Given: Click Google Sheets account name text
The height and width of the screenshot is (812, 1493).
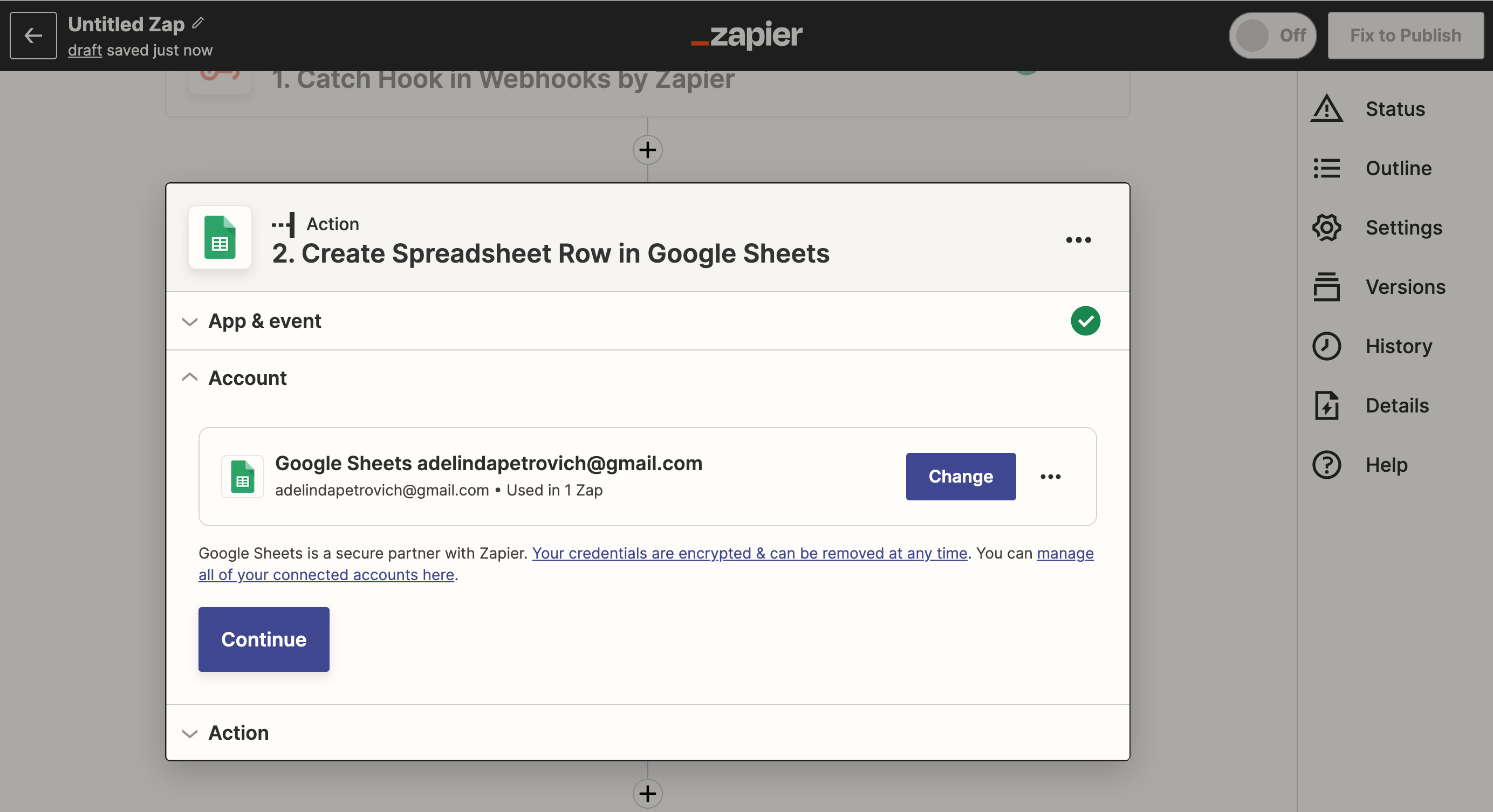Looking at the screenshot, I should tap(489, 463).
